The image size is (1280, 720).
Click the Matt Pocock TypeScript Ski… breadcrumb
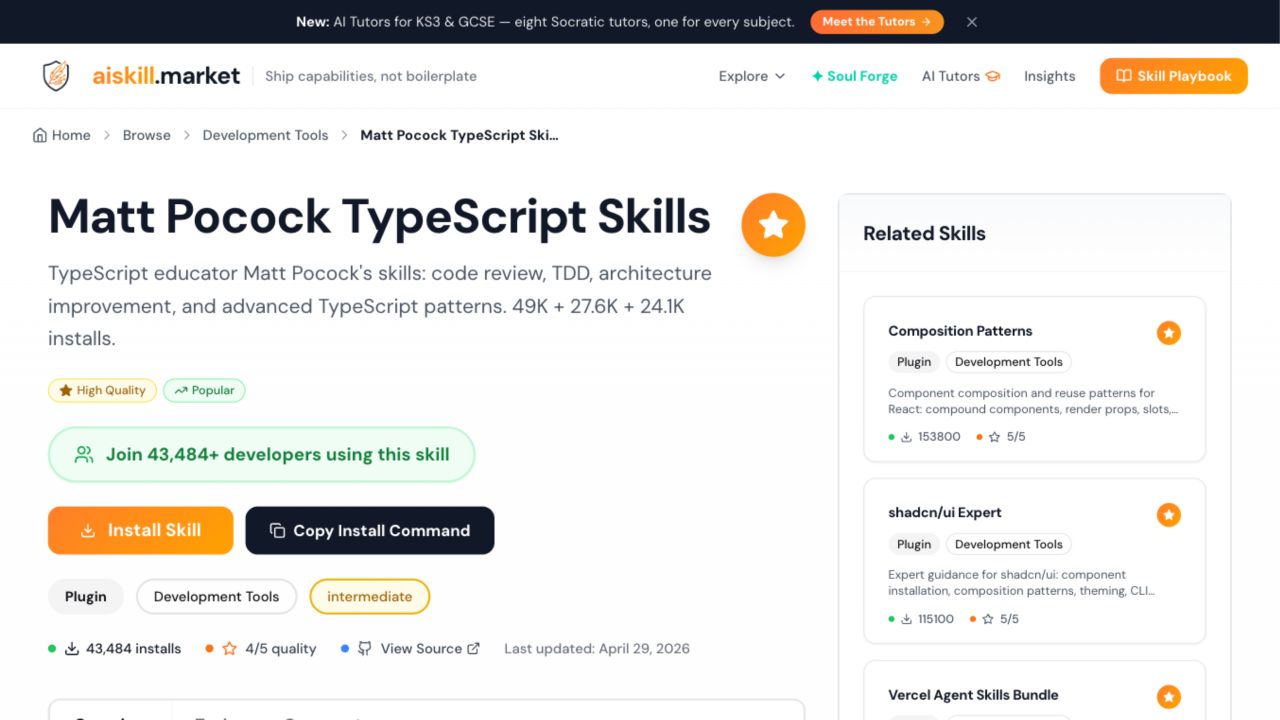(x=459, y=135)
